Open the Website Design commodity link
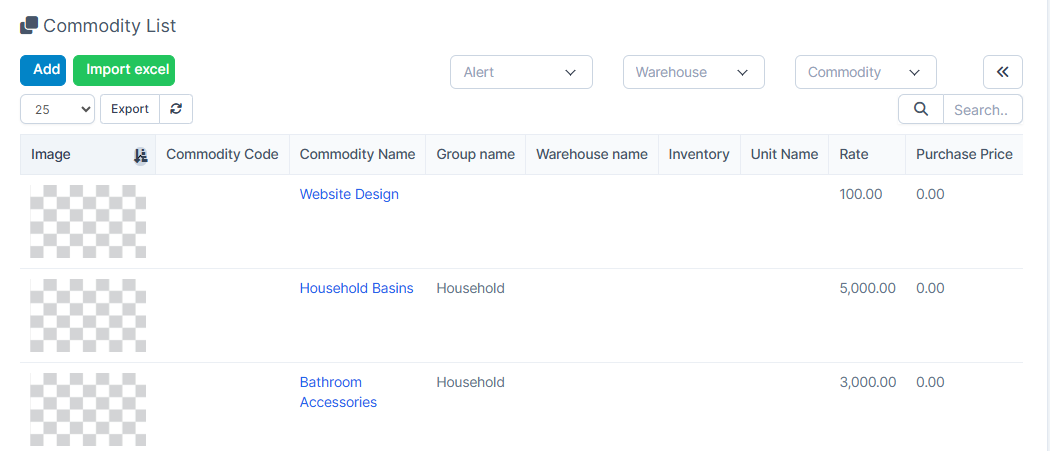This screenshot has height=451, width=1050. [349, 194]
